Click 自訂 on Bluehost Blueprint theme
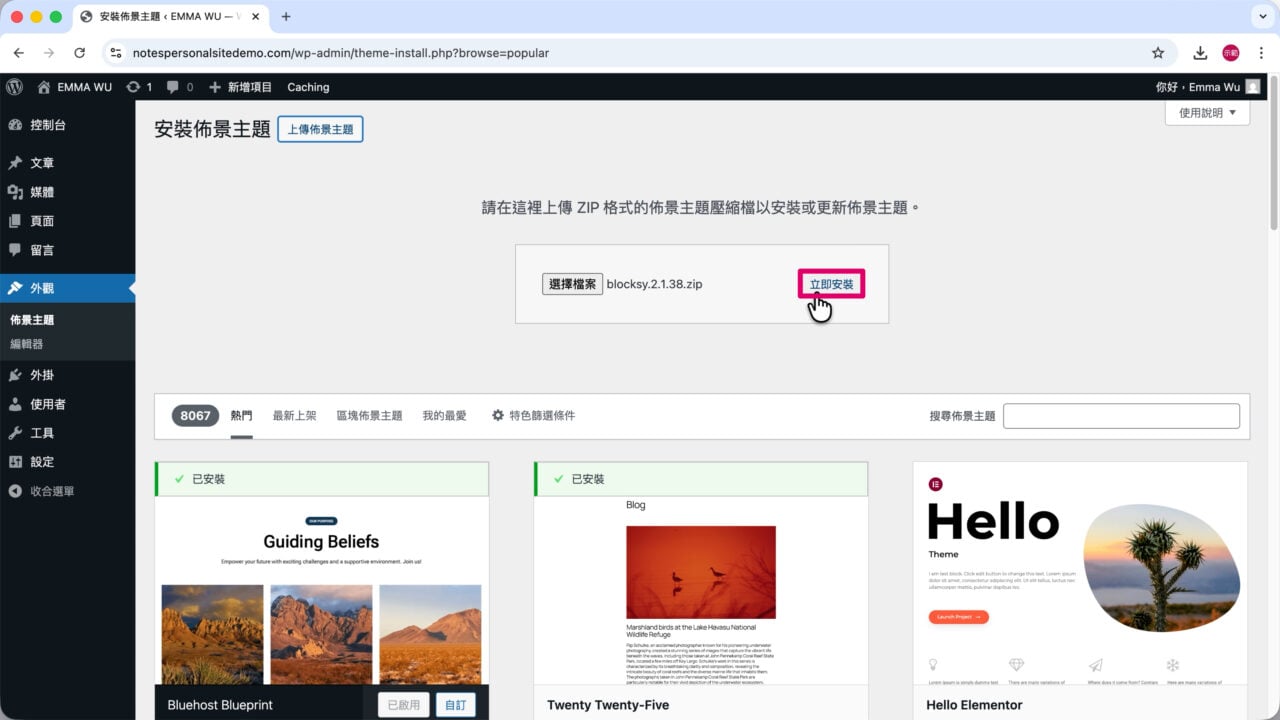The image size is (1280, 720). [456, 704]
